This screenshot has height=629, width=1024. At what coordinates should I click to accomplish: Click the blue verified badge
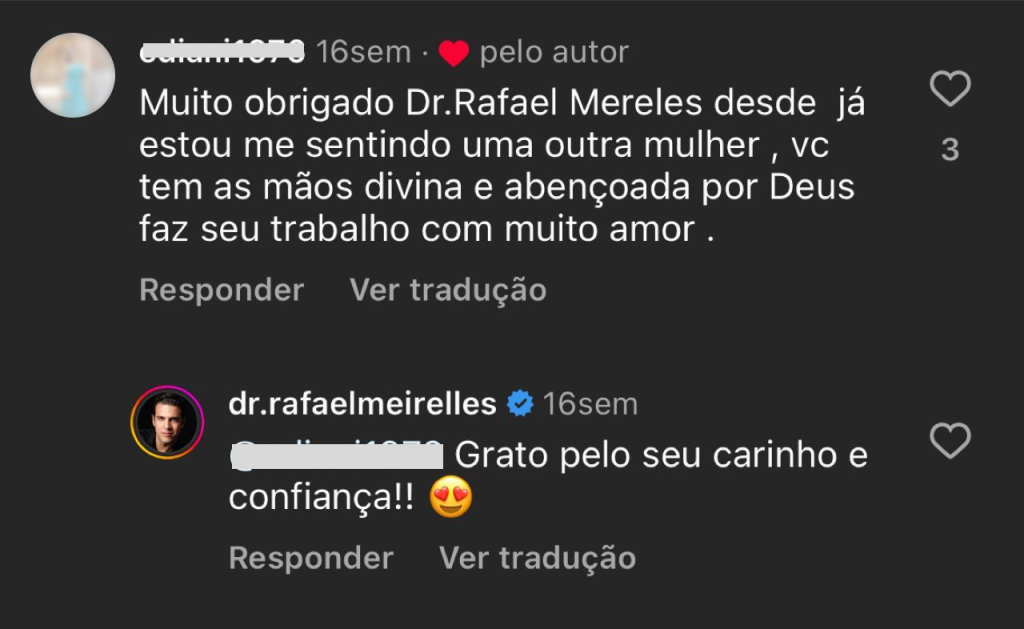[x=520, y=404]
